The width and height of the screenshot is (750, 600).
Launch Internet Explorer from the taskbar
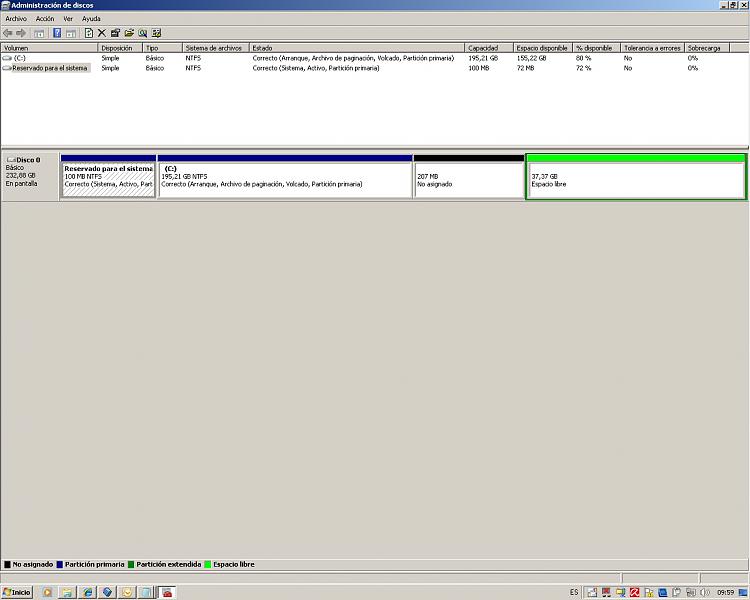tap(87, 592)
